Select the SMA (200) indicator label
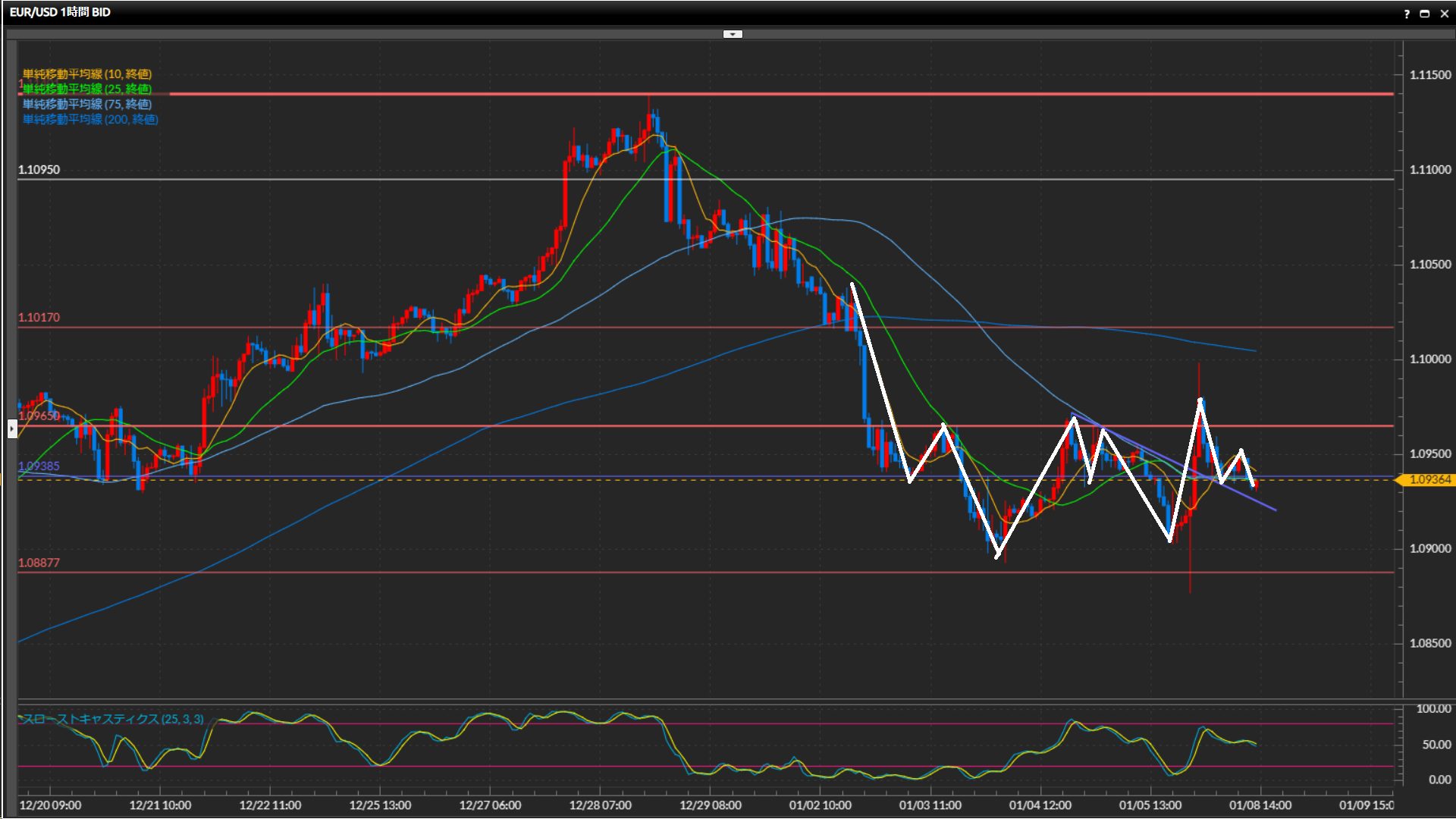The image size is (1456, 819). pyautogui.click(x=90, y=120)
